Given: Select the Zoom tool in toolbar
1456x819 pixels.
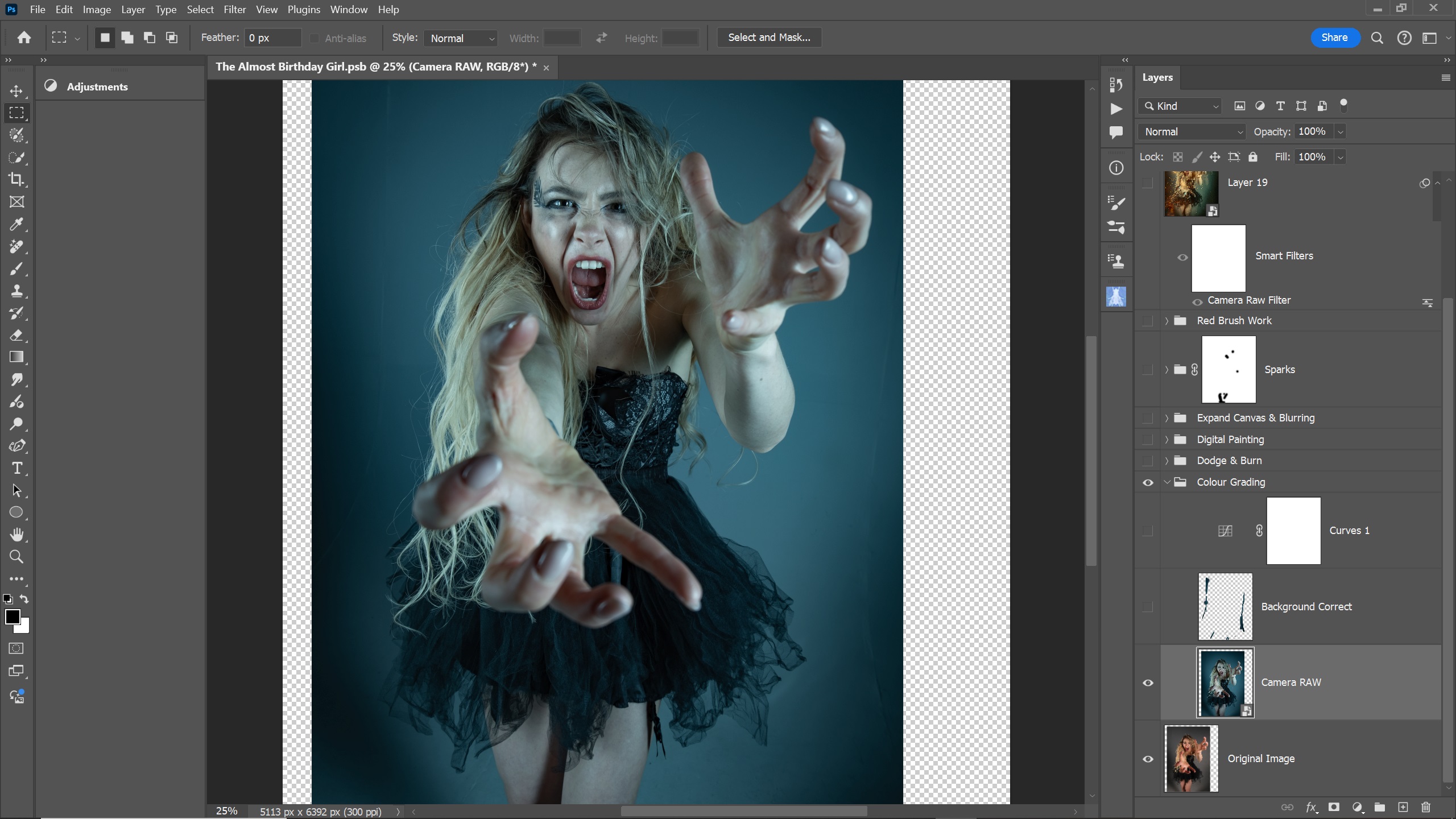Looking at the screenshot, I should (x=16, y=557).
